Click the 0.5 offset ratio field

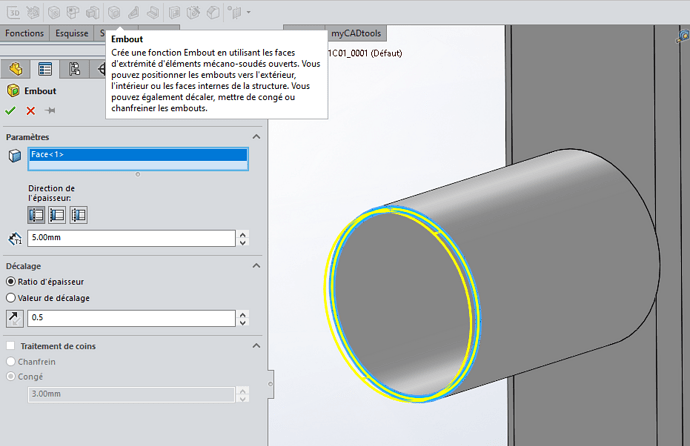click(x=131, y=318)
